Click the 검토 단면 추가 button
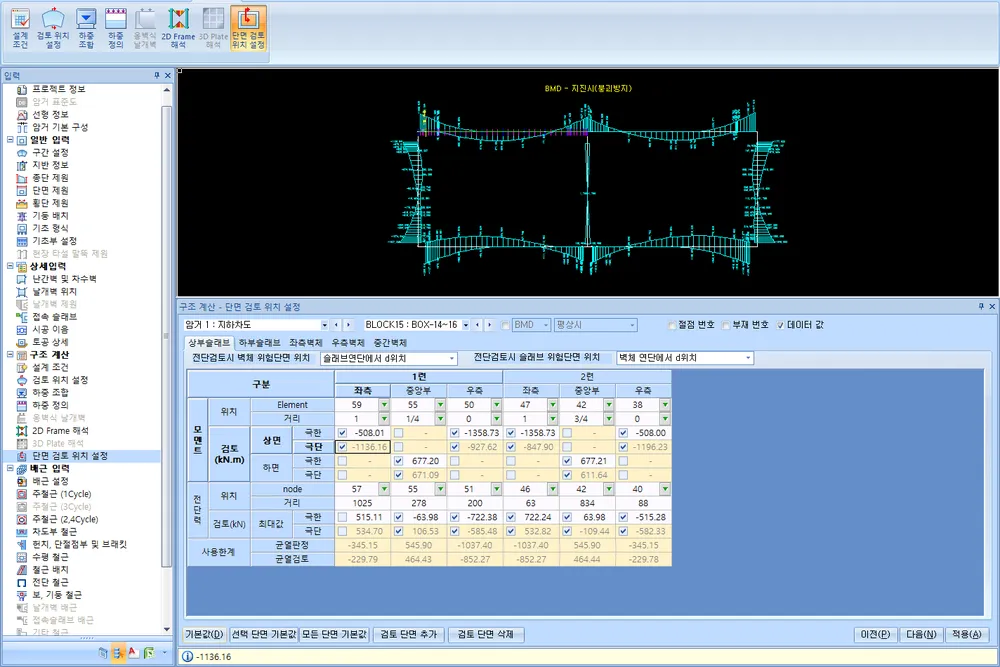 coord(408,634)
